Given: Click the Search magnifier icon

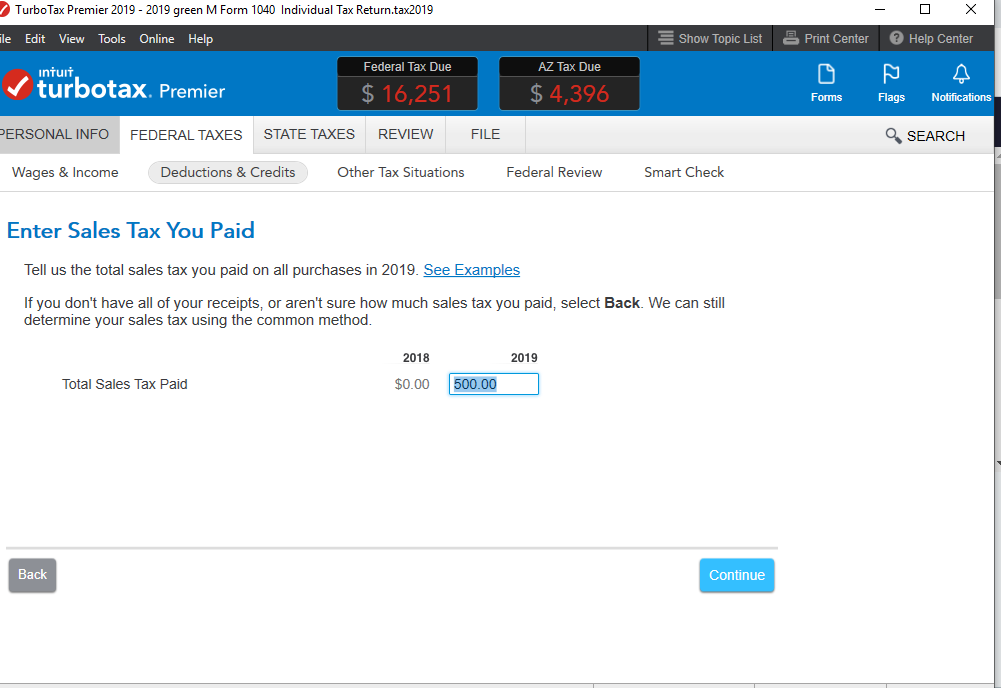Looking at the screenshot, I should point(893,136).
